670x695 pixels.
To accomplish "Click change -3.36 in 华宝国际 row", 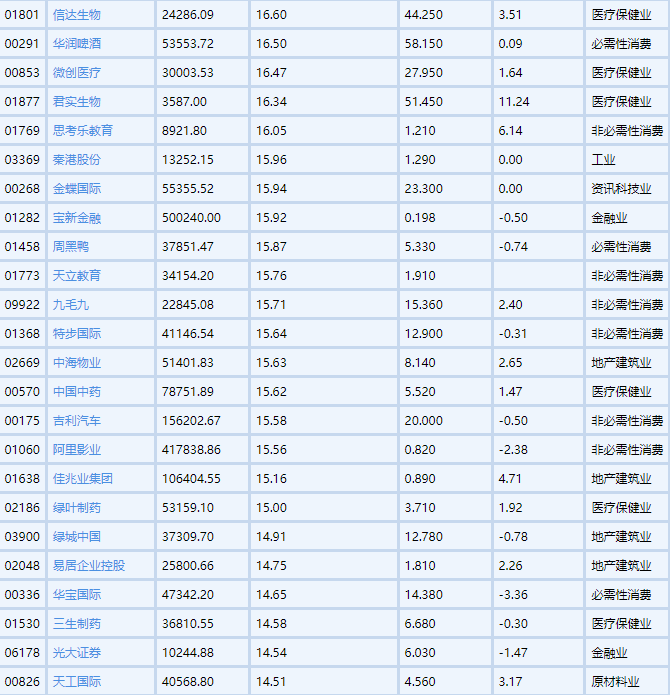I will tap(513, 595).
